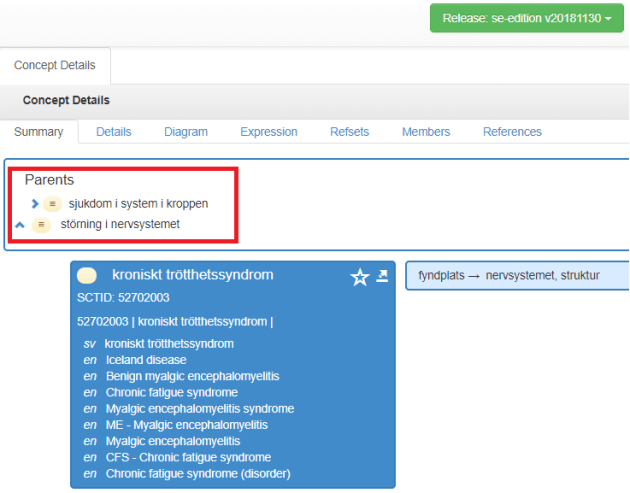
Task: Collapse the störning i nervsystemet parent
Action: click(x=19, y=224)
